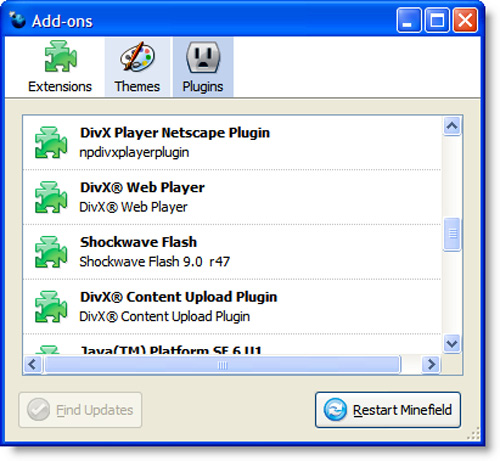Viewport: 500px width, 461px height.
Task: Switch to the Themes tab label
Action: pyautogui.click(x=137, y=87)
